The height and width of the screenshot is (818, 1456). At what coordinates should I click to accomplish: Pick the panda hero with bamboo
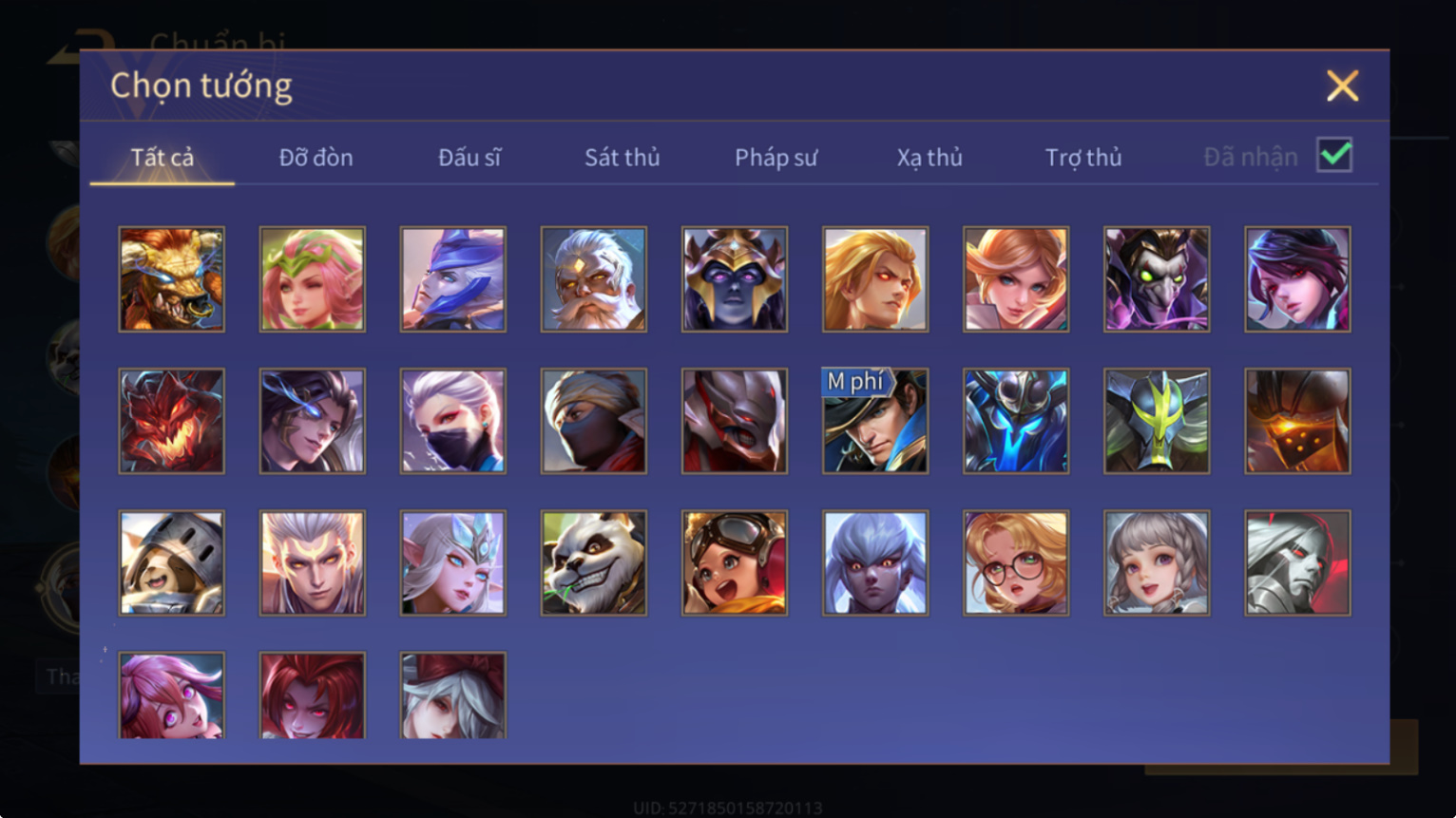point(594,563)
